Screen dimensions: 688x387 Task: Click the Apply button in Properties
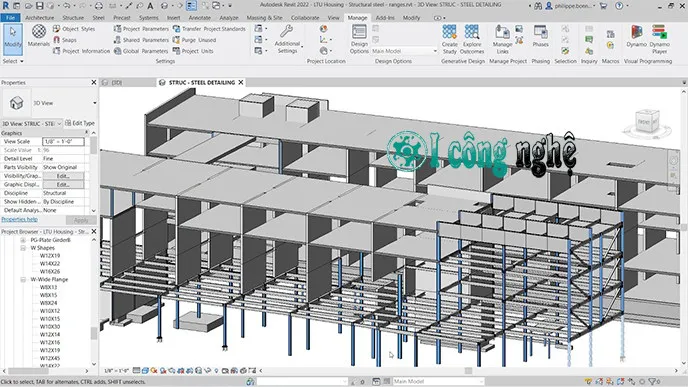coord(81,220)
